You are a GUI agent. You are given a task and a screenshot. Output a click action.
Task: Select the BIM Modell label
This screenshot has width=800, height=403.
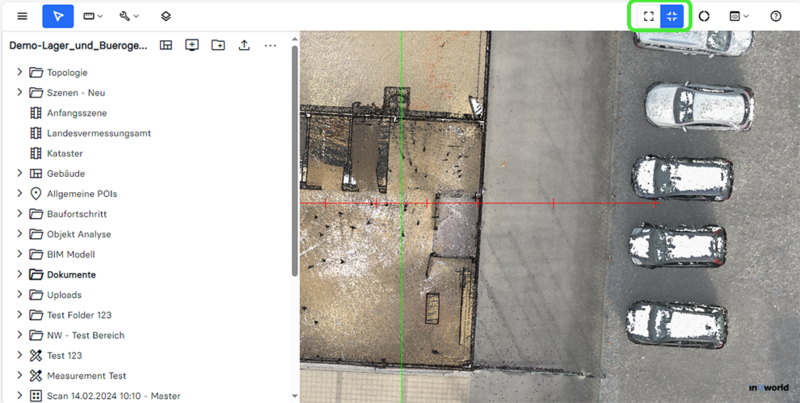click(x=71, y=254)
